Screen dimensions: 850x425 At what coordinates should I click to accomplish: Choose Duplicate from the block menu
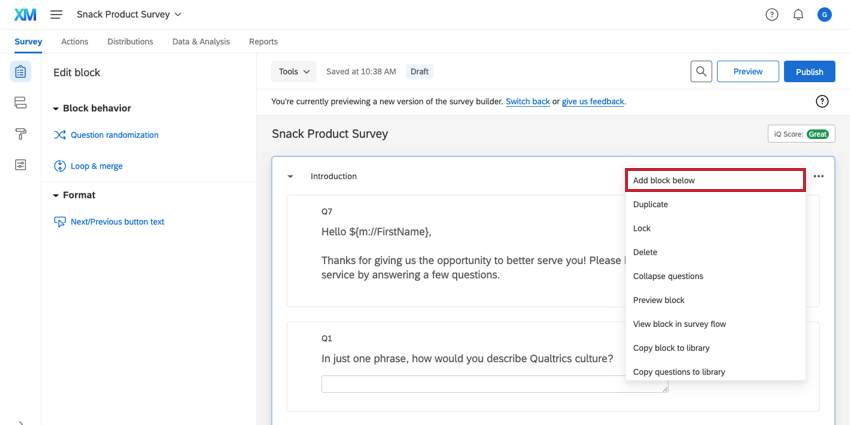[x=650, y=205]
